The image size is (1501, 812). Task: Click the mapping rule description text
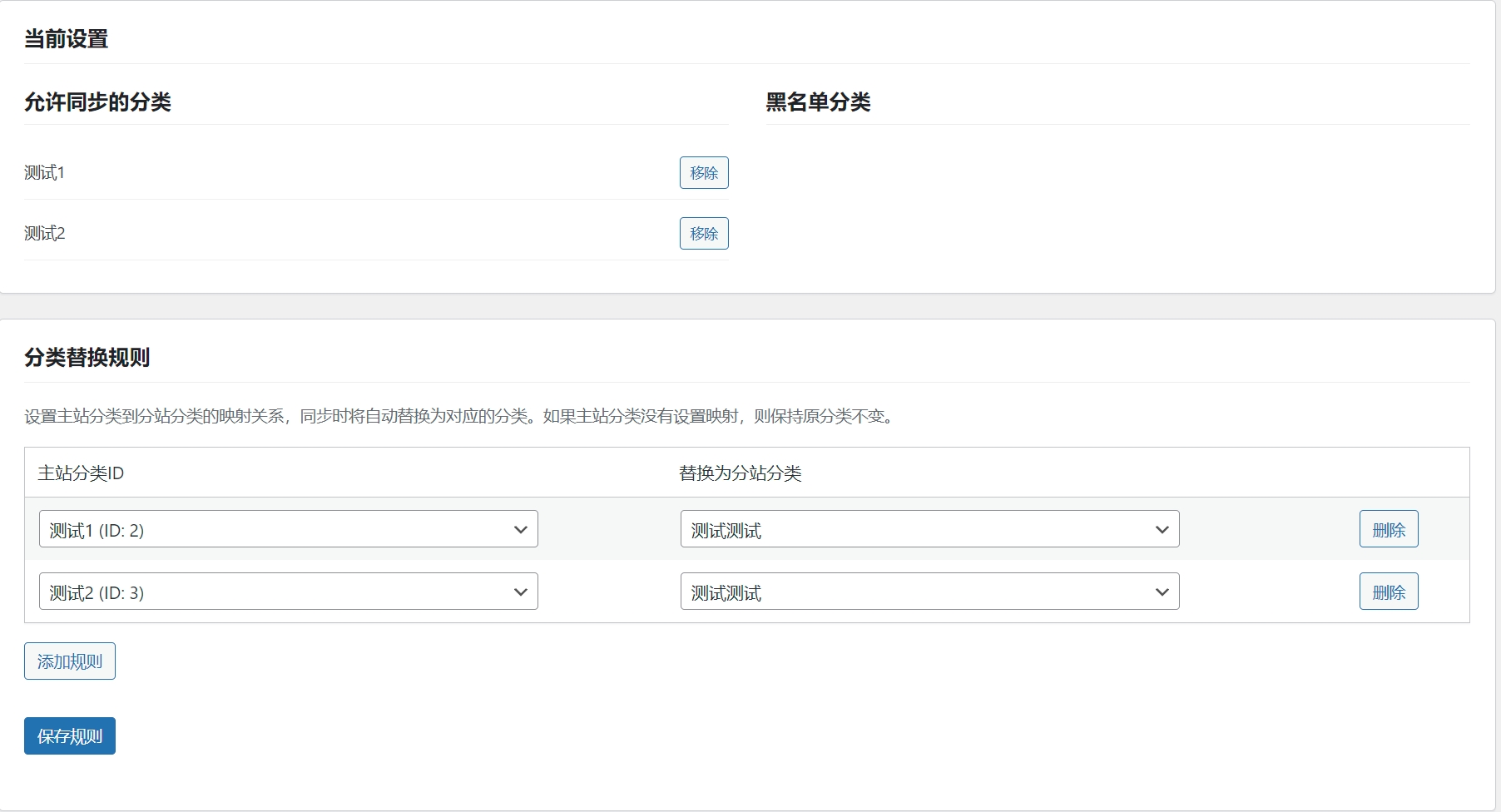(x=460, y=416)
